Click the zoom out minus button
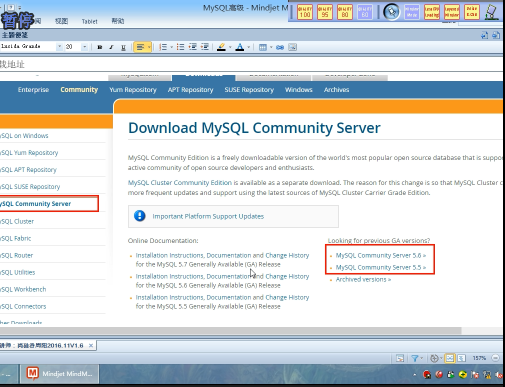The height and width of the screenshot is (387, 505). pyautogui.click(x=496, y=358)
